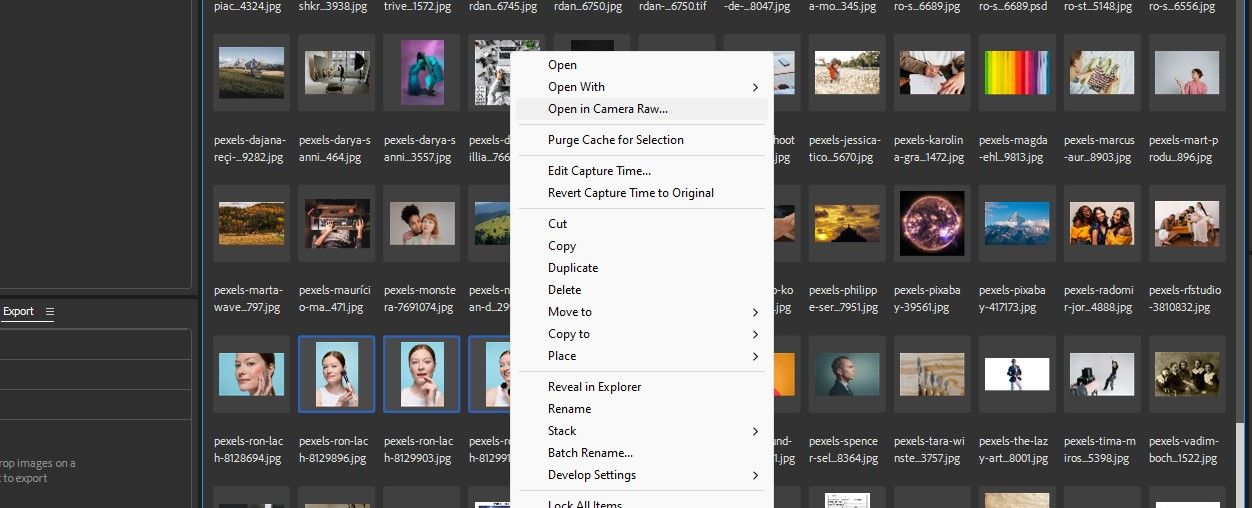Choose Purge Cache for Selection
Screen dimensions: 1252x508
(x=615, y=140)
